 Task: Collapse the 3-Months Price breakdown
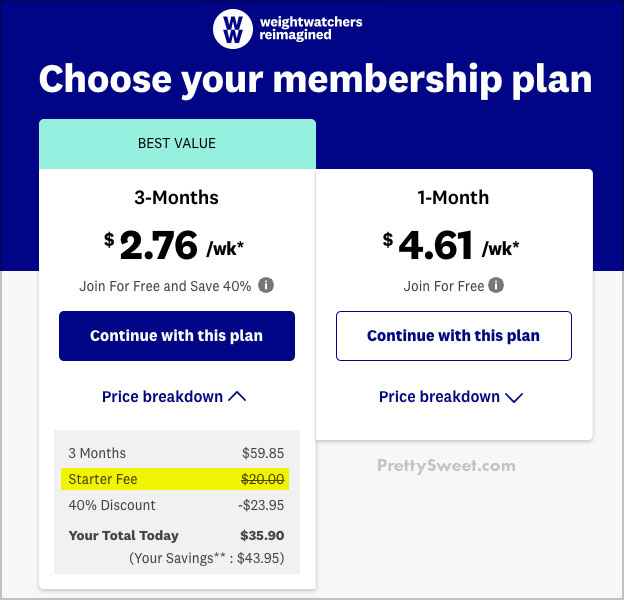tap(174, 397)
